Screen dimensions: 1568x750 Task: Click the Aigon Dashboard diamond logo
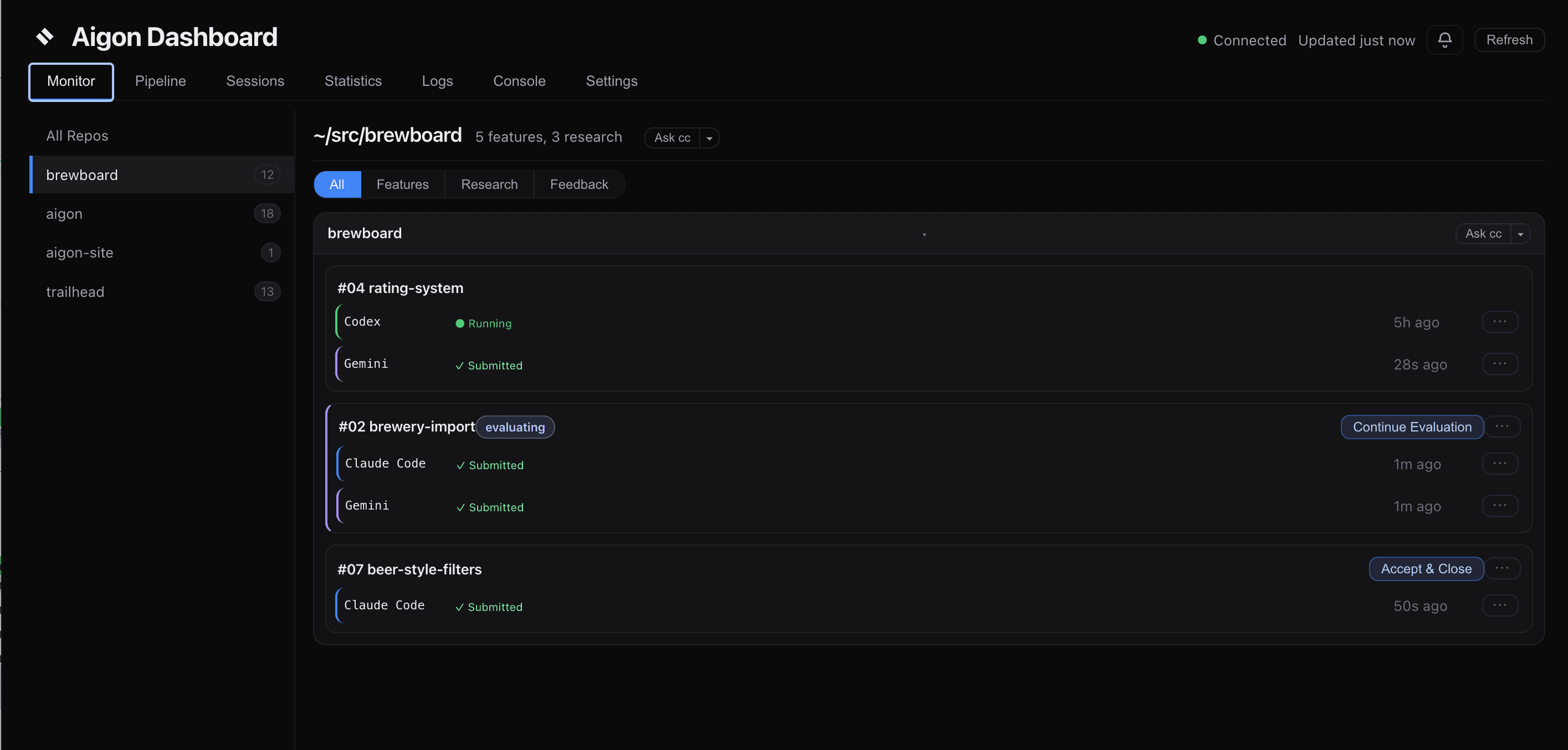(44, 37)
